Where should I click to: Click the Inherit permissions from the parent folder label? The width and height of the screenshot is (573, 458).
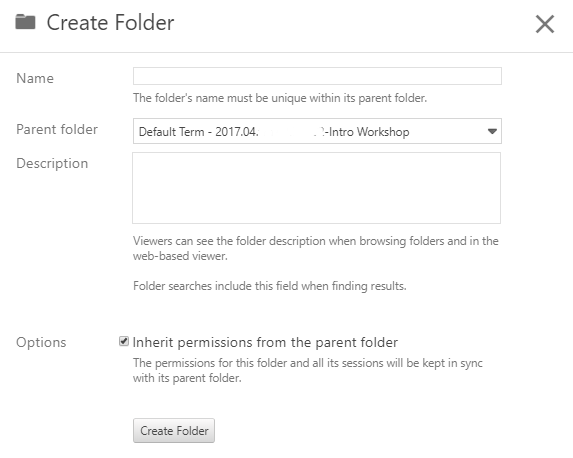265,342
